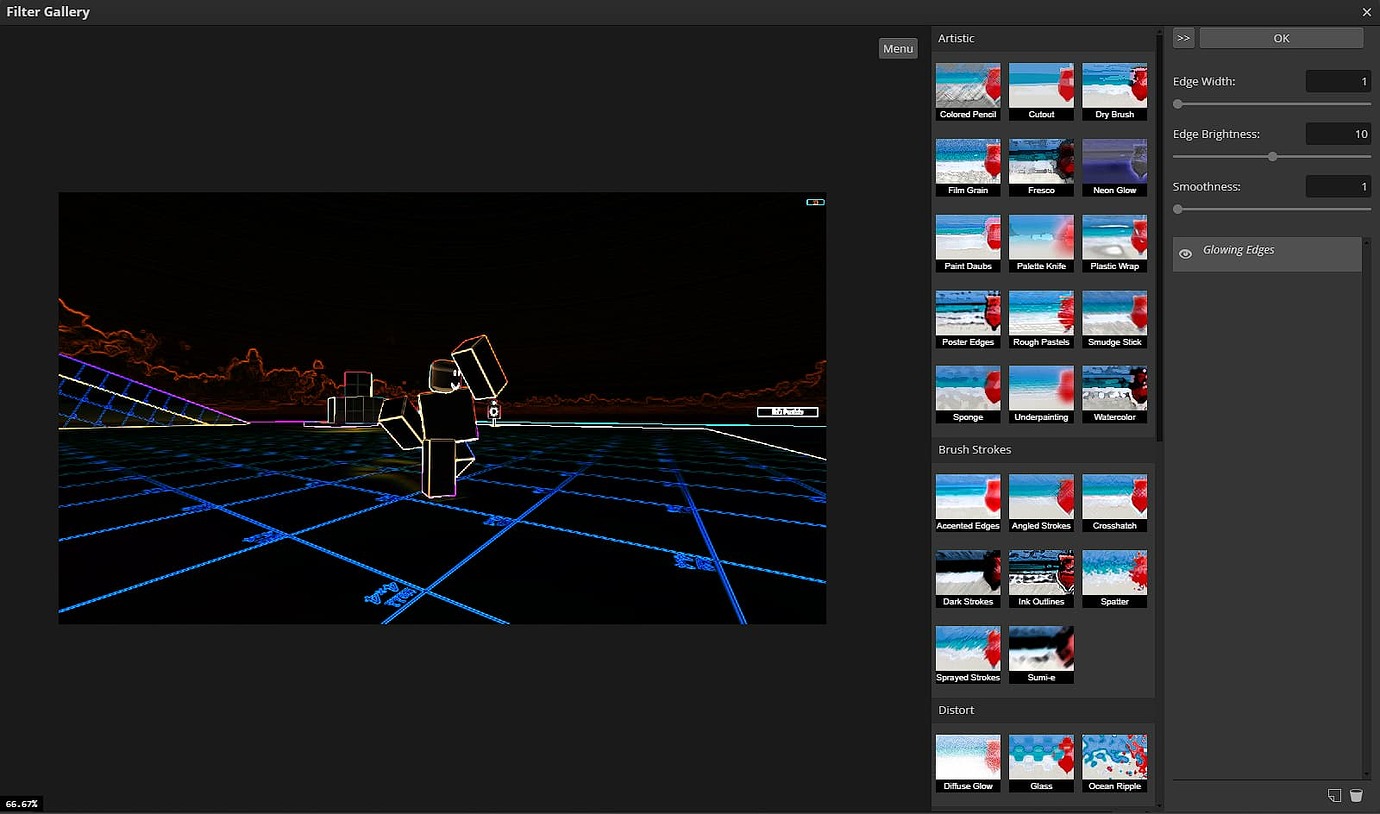Click the Edge Width value field
The width and height of the screenshot is (1380, 814).
pos(1338,81)
